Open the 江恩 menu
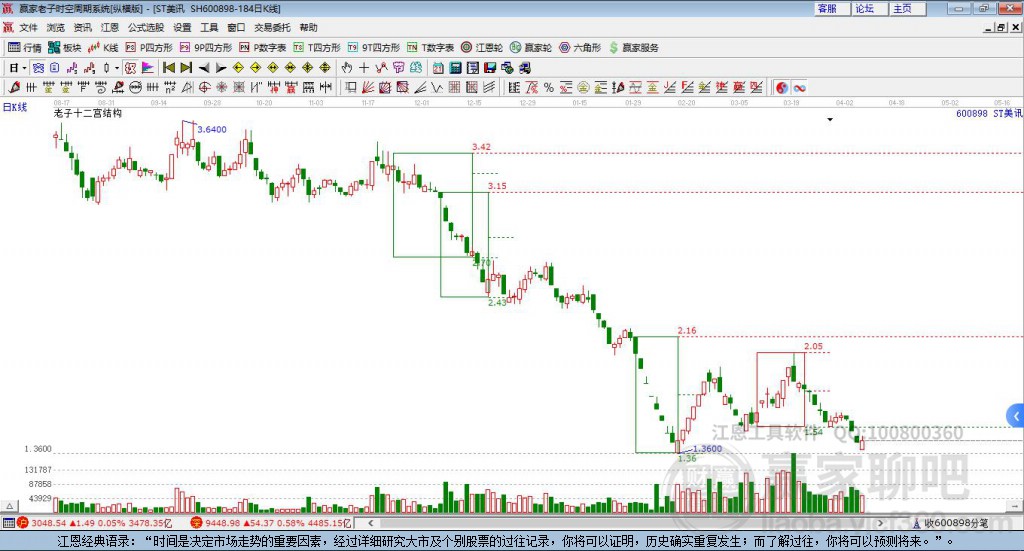The height and width of the screenshot is (551, 1024). pyautogui.click(x=110, y=27)
